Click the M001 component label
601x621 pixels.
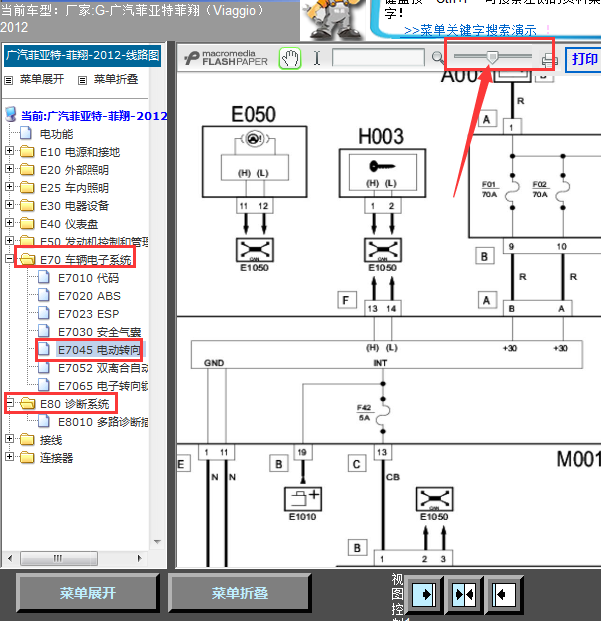pyautogui.click(x=579, y=459)
